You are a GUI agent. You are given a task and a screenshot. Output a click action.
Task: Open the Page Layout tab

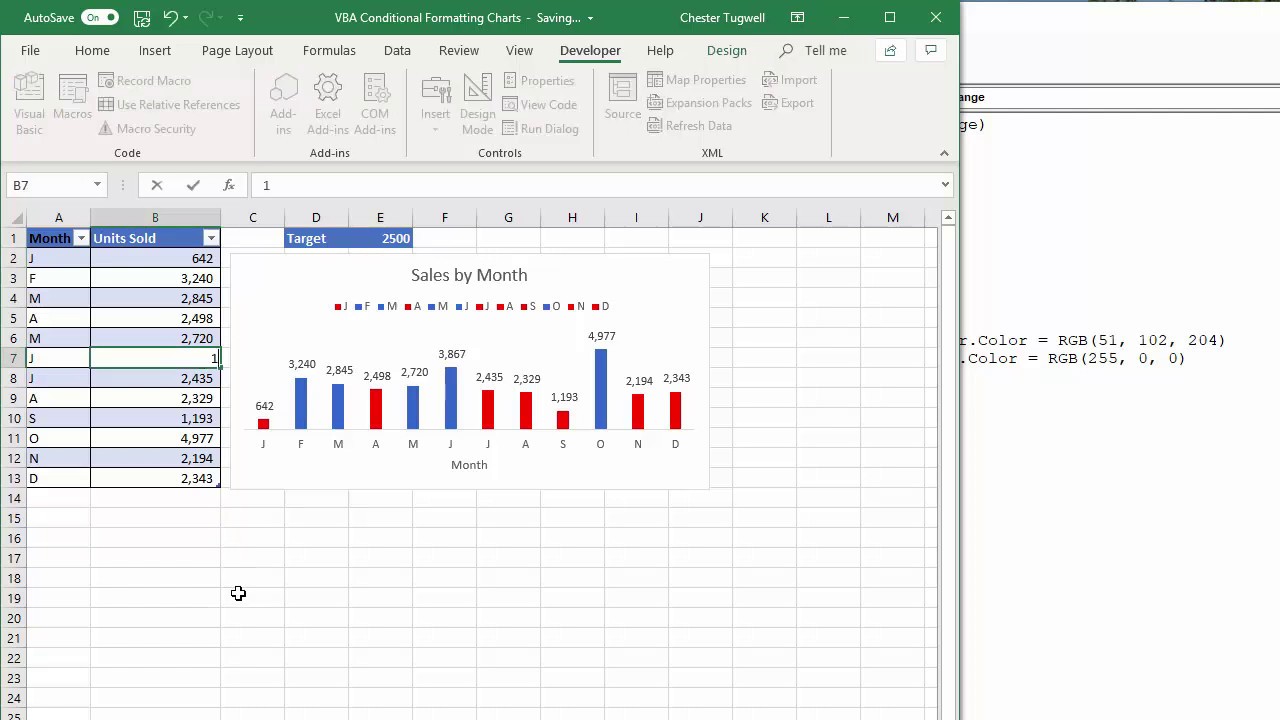(237, 50)
